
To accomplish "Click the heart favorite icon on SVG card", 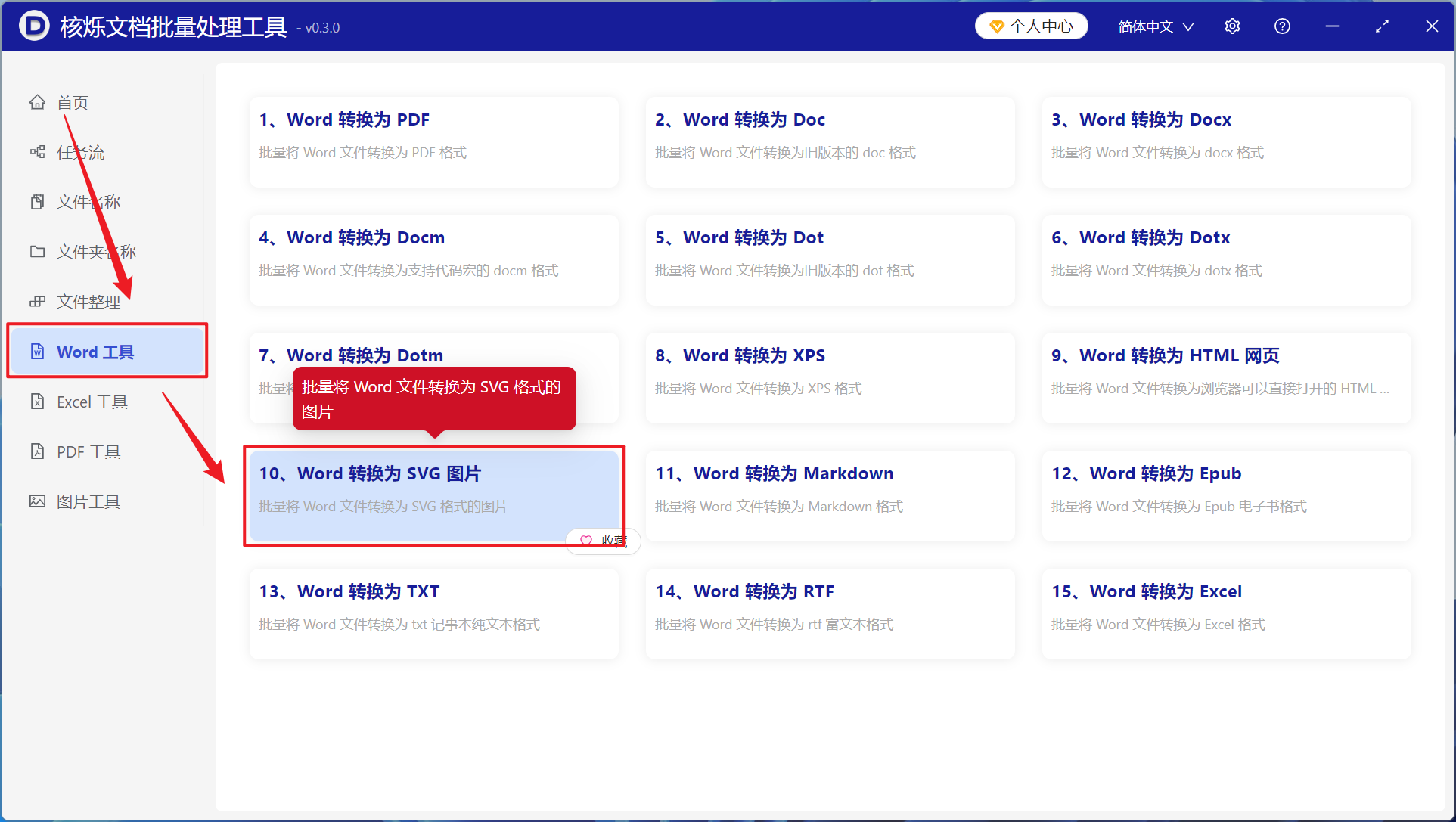I will pyautogui.click(x=586, y=541).
